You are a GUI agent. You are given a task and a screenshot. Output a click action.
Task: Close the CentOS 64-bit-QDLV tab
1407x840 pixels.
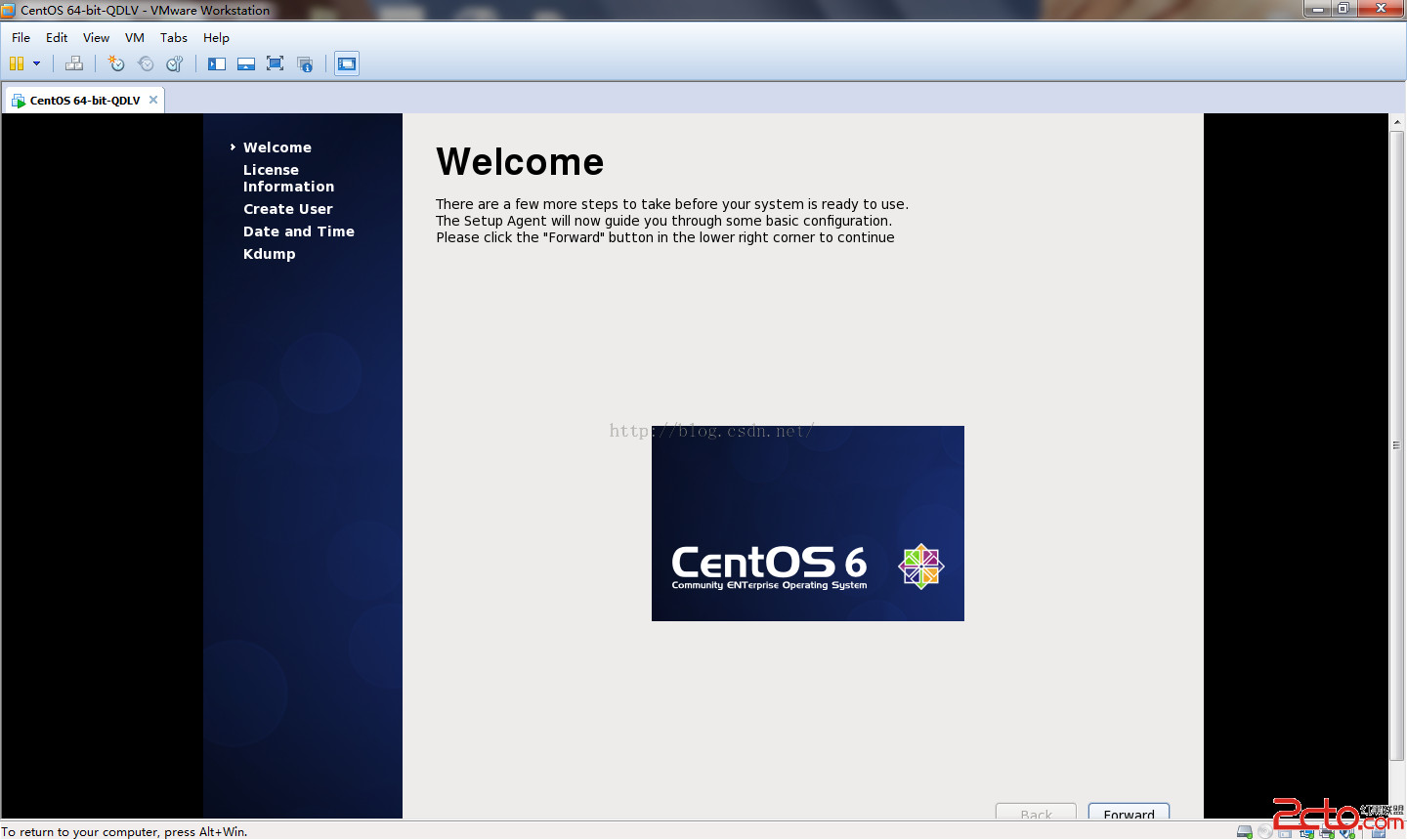(x=153, y=100)
